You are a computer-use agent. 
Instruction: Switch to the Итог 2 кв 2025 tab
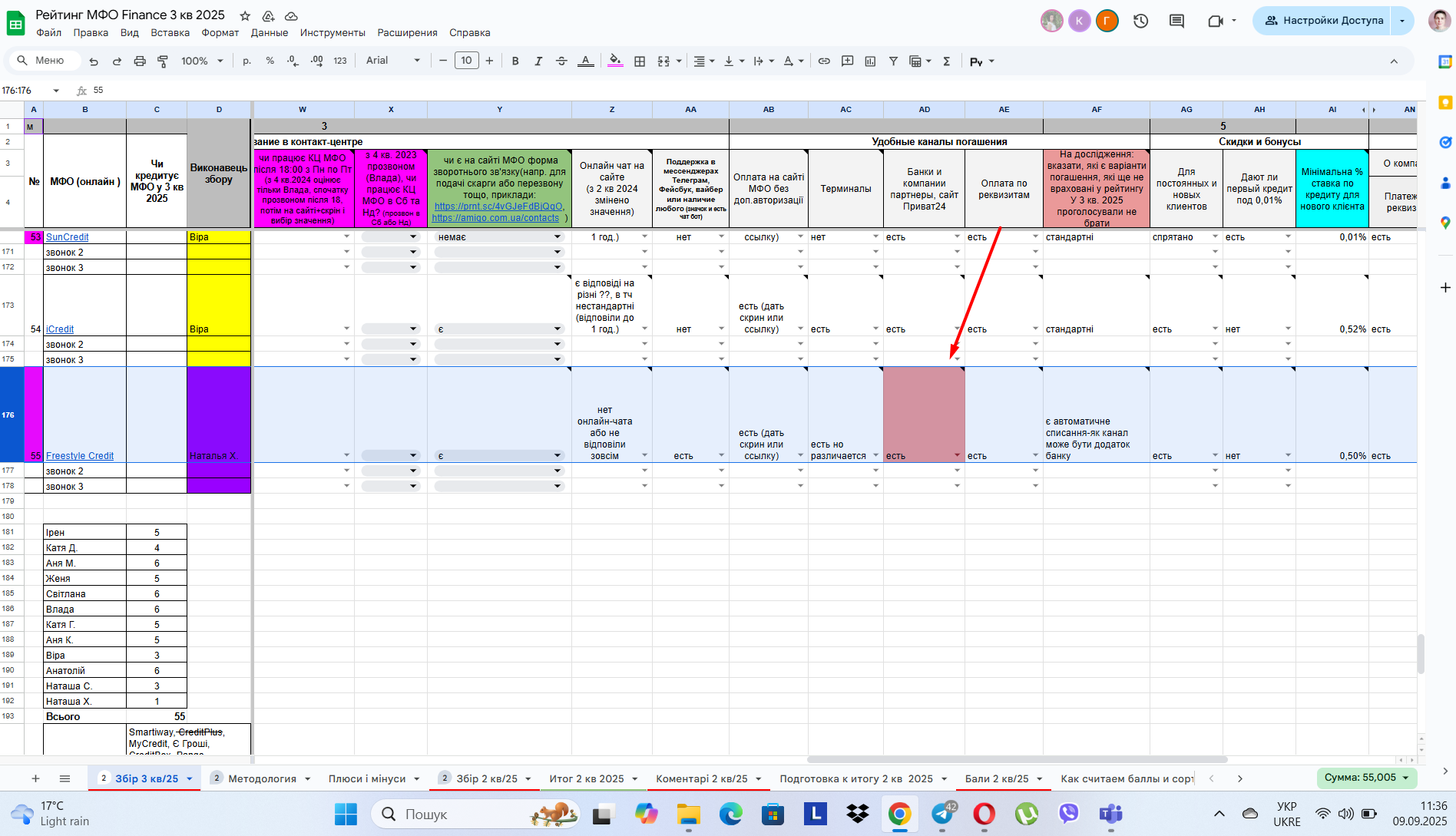coord(587,778)
